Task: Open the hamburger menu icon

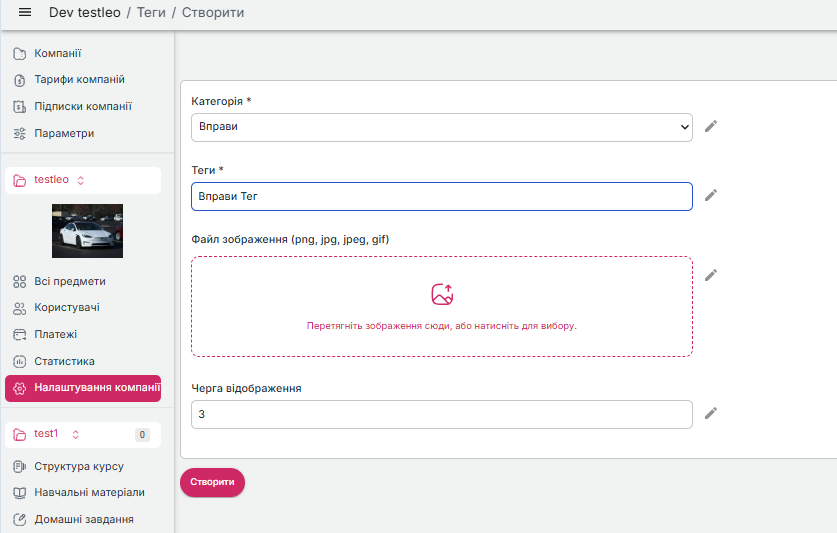Action: click(25, 13)
